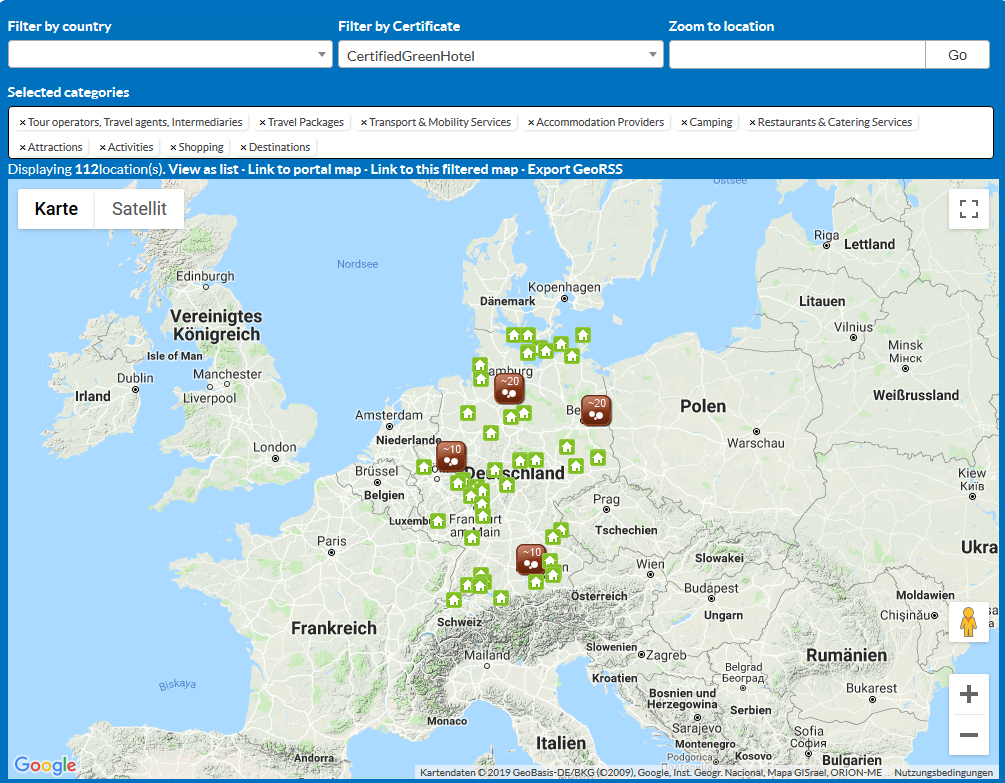Remove the Shopping category tag
Image resolution: width=1005 pixels, height=783 pixels.
(x=173, y=147)
